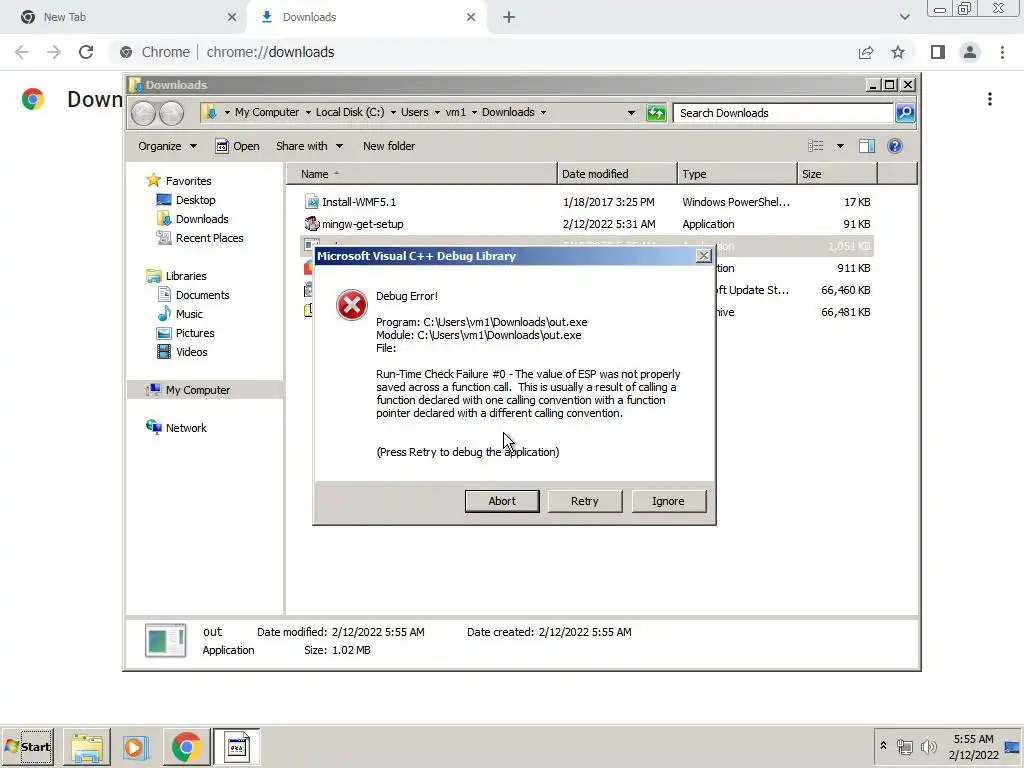
Task: Close the Chrome Downloads tab
Action: (471, 17)
